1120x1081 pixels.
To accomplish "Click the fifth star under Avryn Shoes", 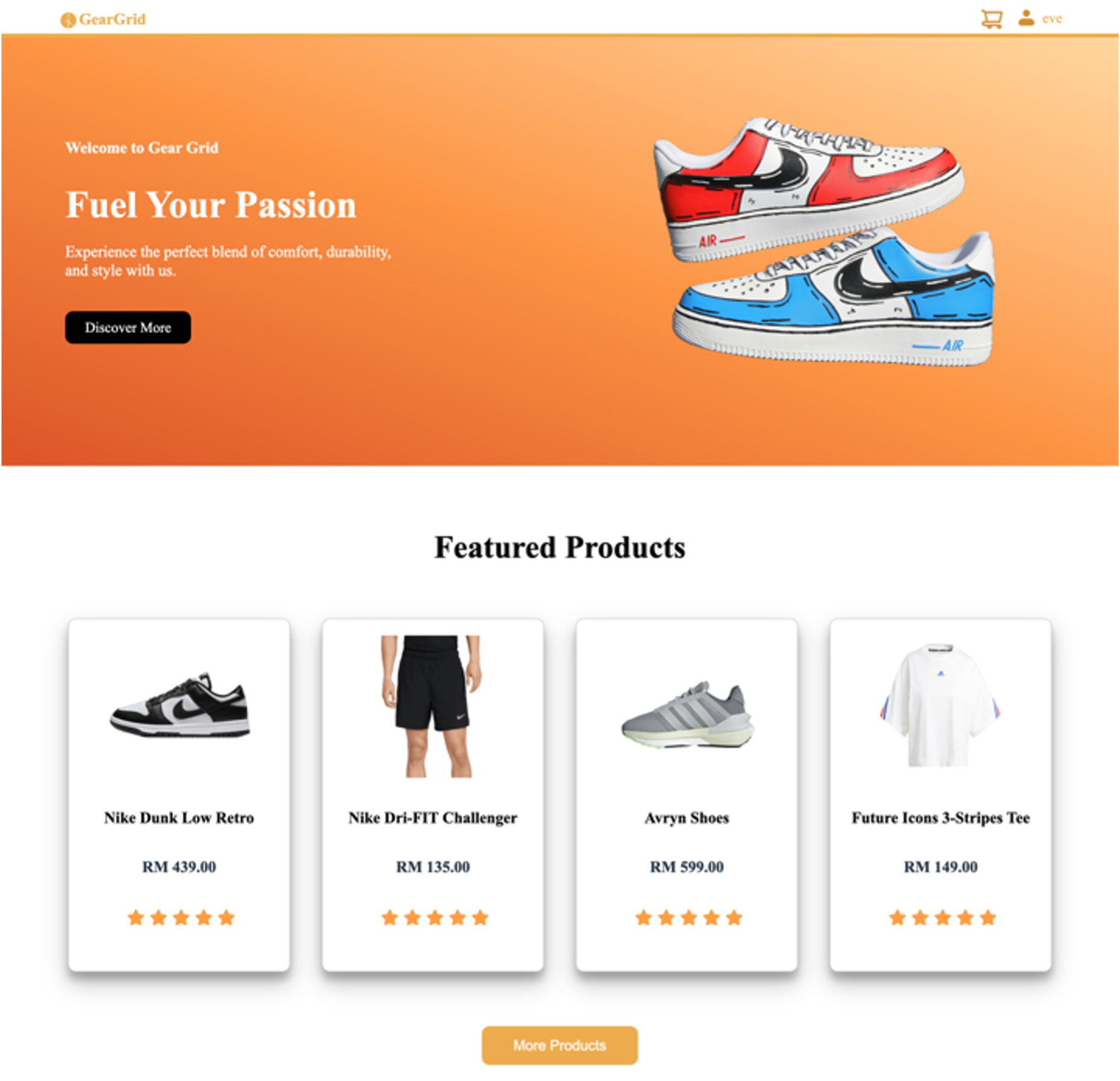I will coord(733,917).
